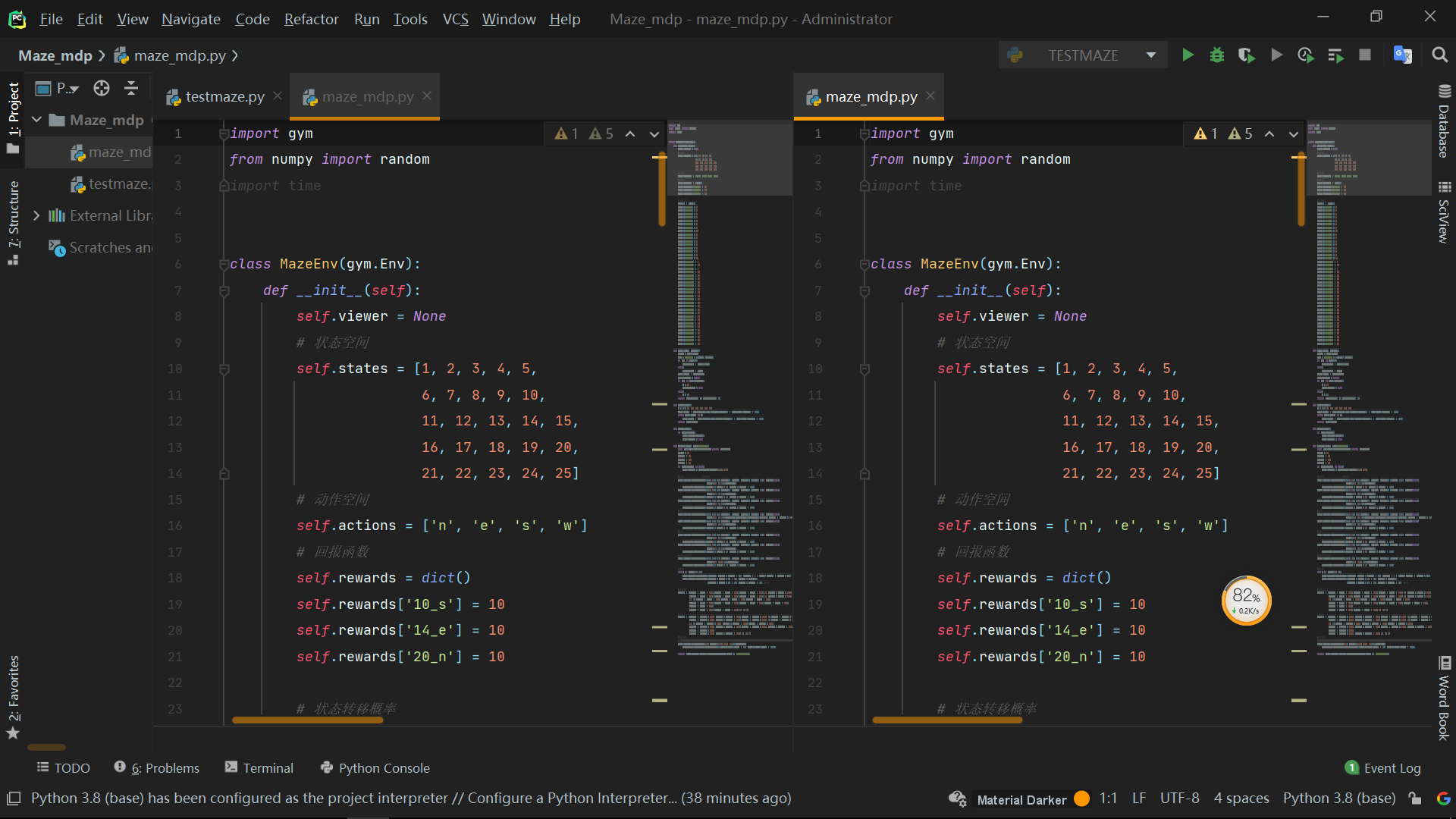This screenshot has width=1456, height=819.
Task: Start the debugger
Action: pyautogui.click(x=1217, y=55)
